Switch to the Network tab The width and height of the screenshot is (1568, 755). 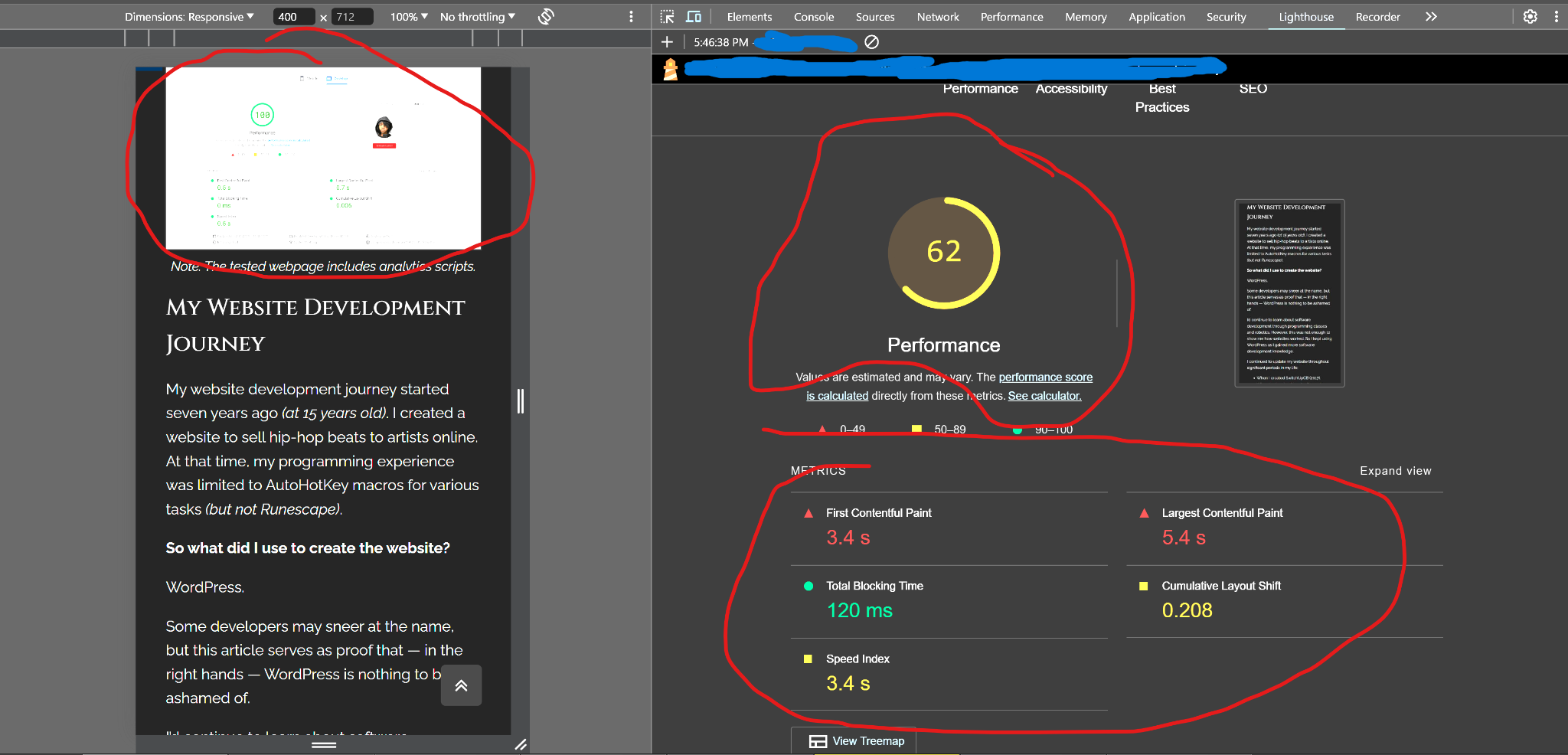937,17
